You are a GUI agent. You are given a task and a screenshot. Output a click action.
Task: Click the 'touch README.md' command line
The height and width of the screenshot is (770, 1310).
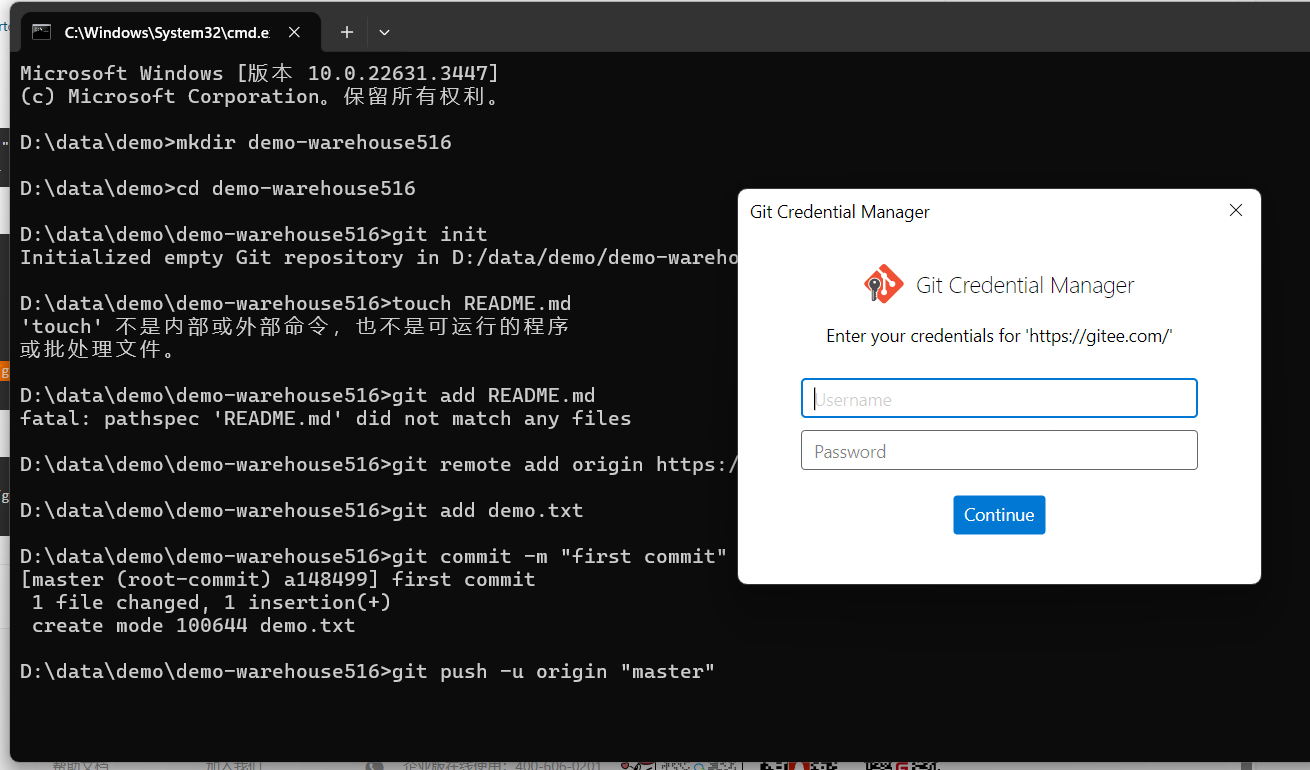coord(296,303)
